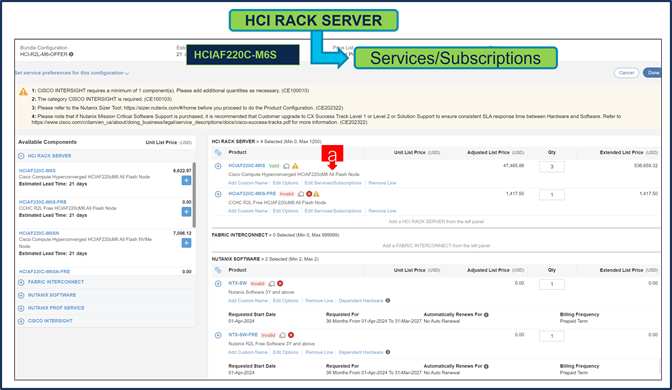Click quantity field of HCIAF220C-M6S-FRE row
Screen dimensions: 672x390
click(552, 195)
